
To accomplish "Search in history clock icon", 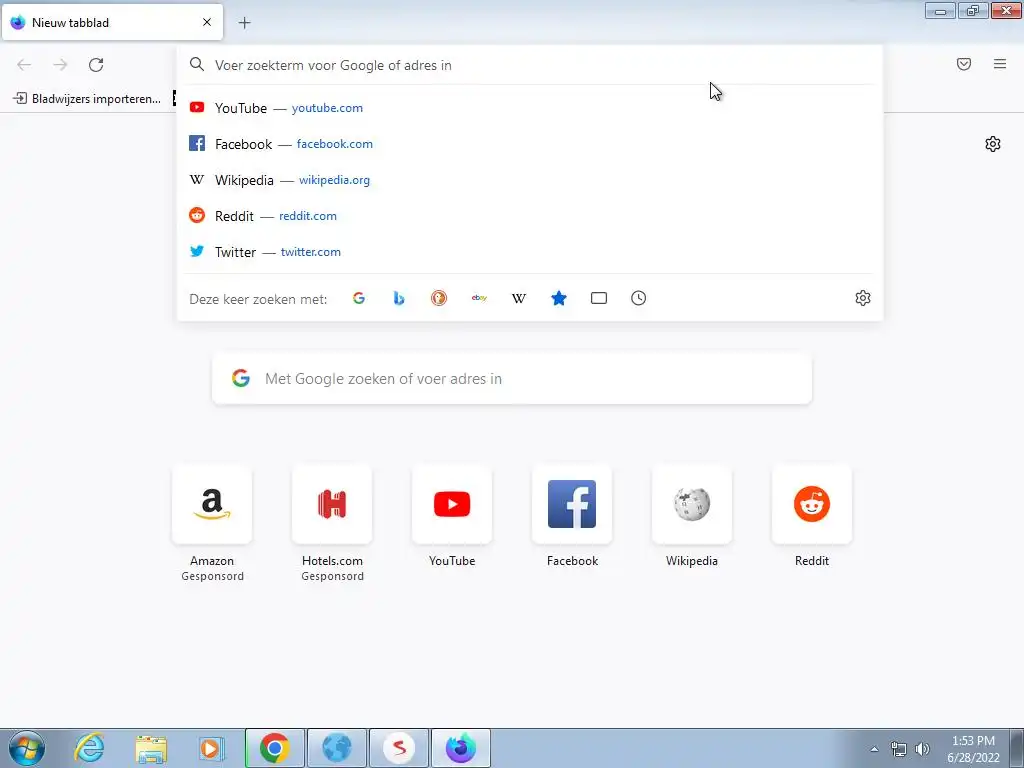I will tap(639, 298).
